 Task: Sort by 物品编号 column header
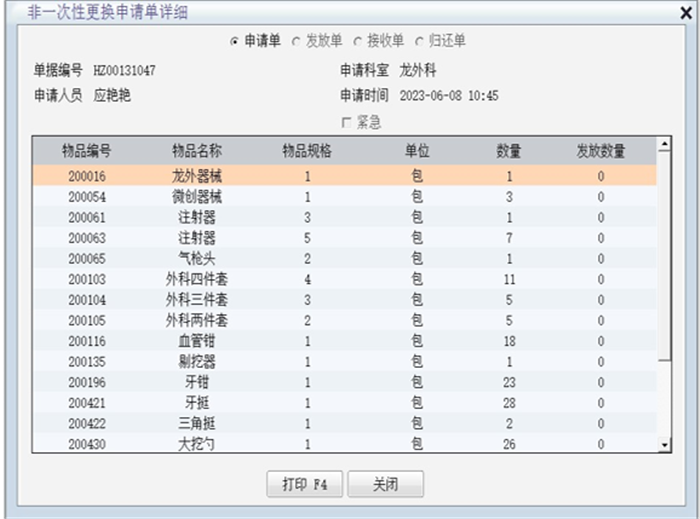pos(87,151)
